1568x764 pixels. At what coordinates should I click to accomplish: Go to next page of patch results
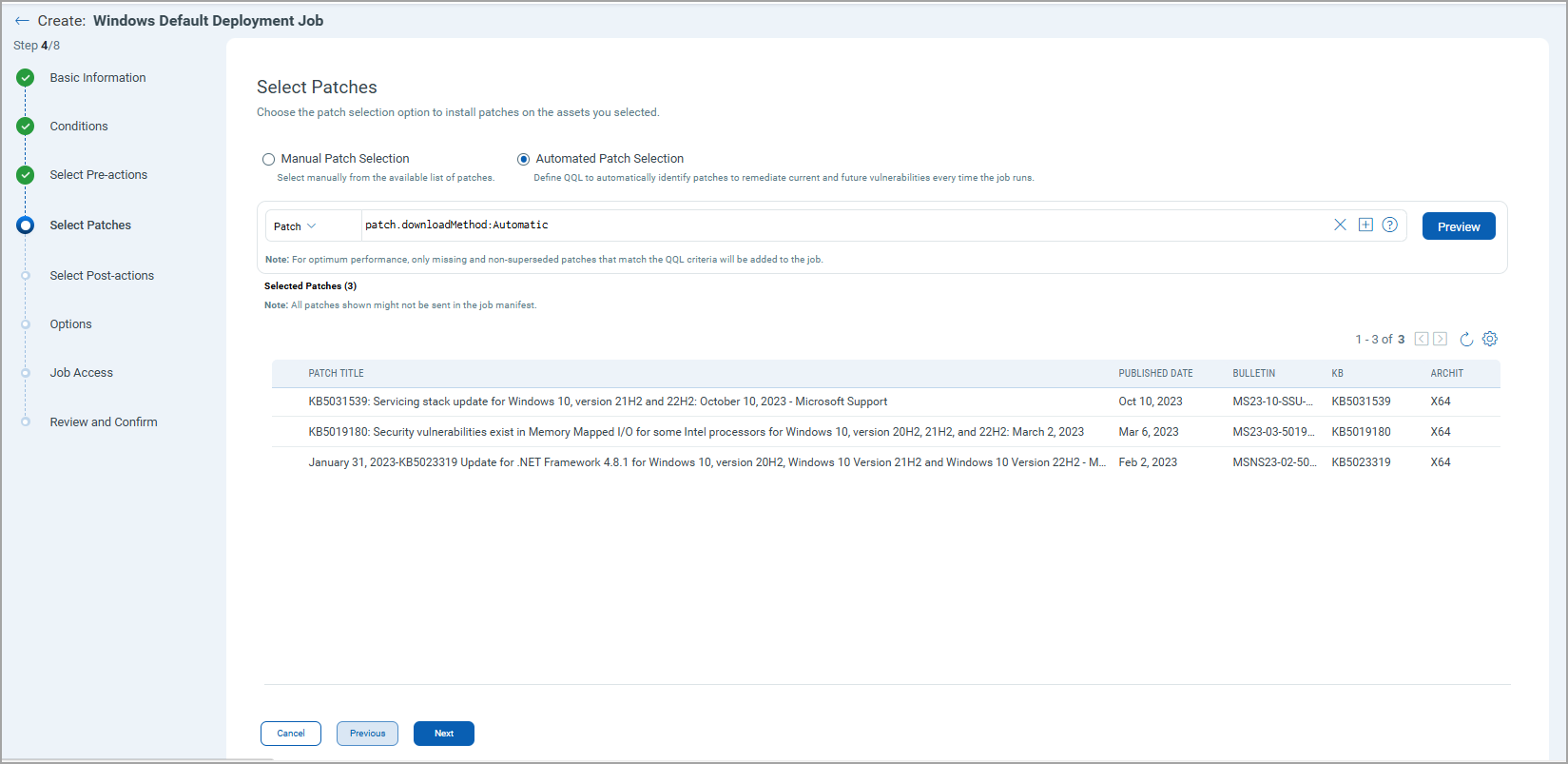click(1441, 339)
